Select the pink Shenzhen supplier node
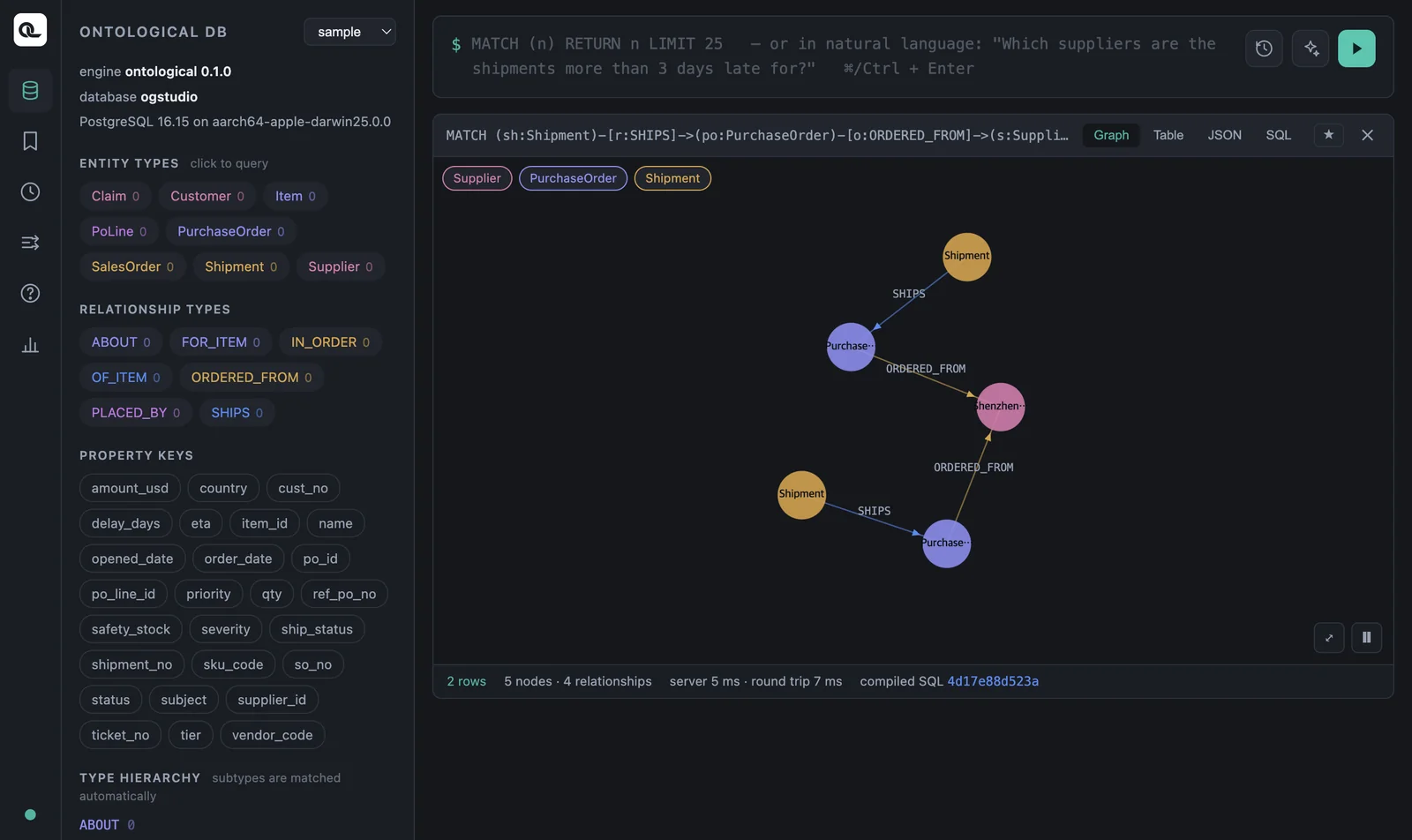 click(1000, 407)
